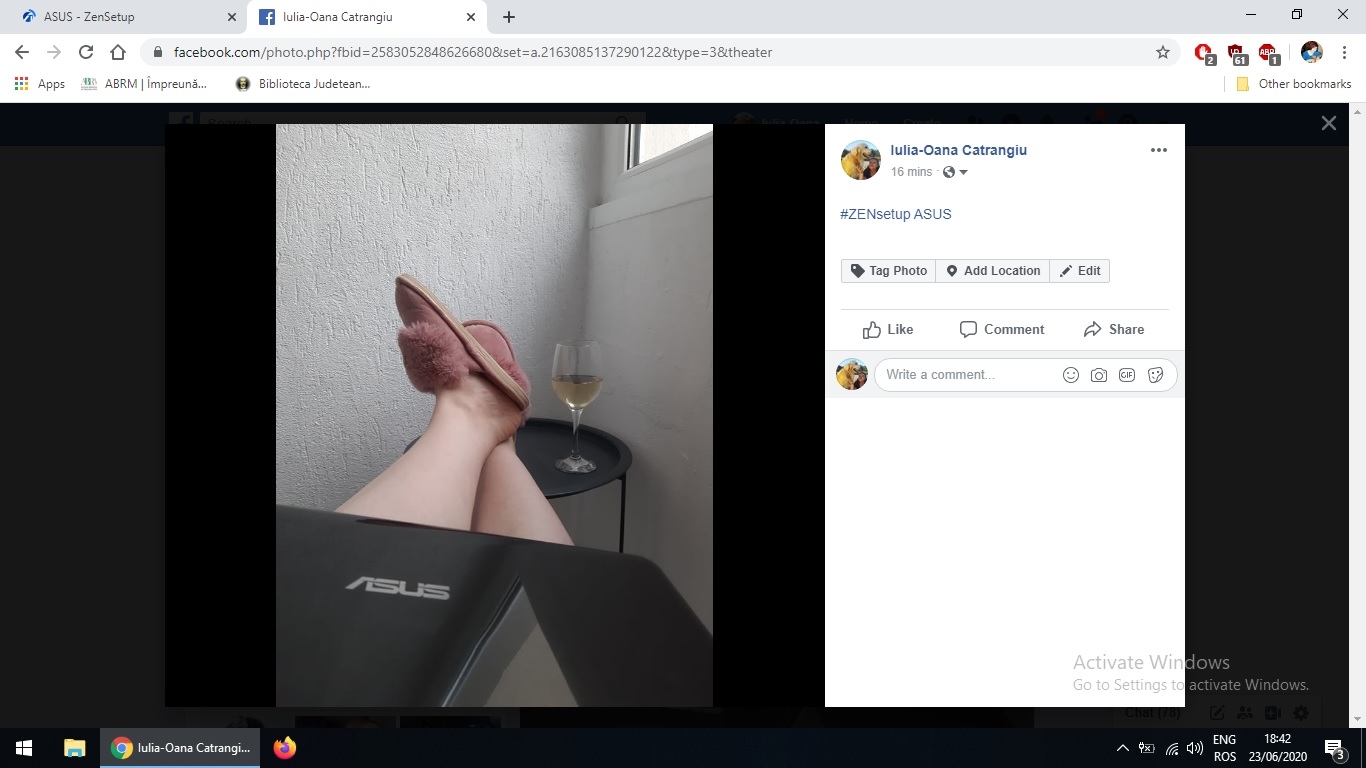This screenshot has width=1366, height=768.
Task: Open Firefox from the taskbar
Action: pos(285,748)
